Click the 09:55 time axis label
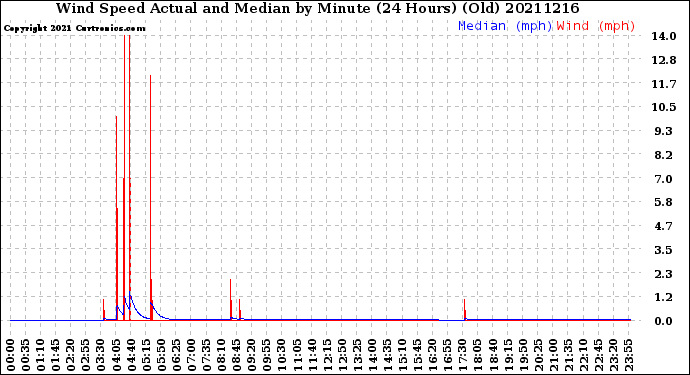 click(x=267, y=354)
